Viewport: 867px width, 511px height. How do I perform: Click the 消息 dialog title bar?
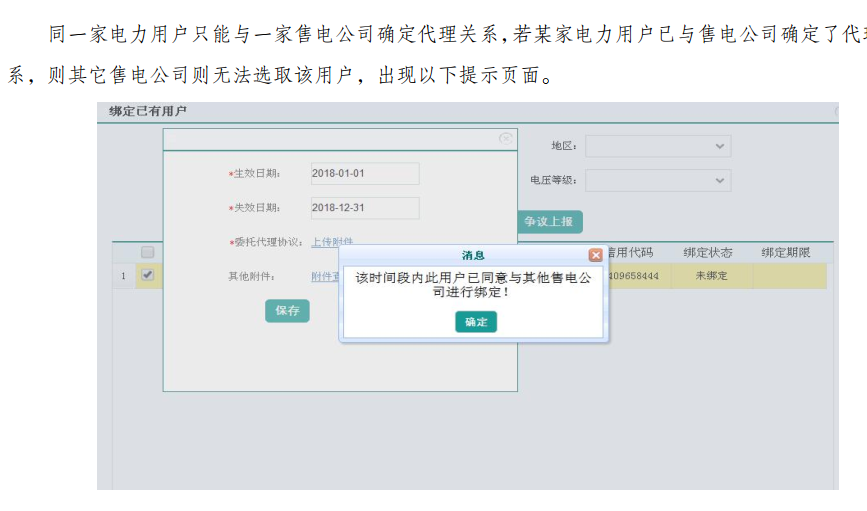[472, 255]
